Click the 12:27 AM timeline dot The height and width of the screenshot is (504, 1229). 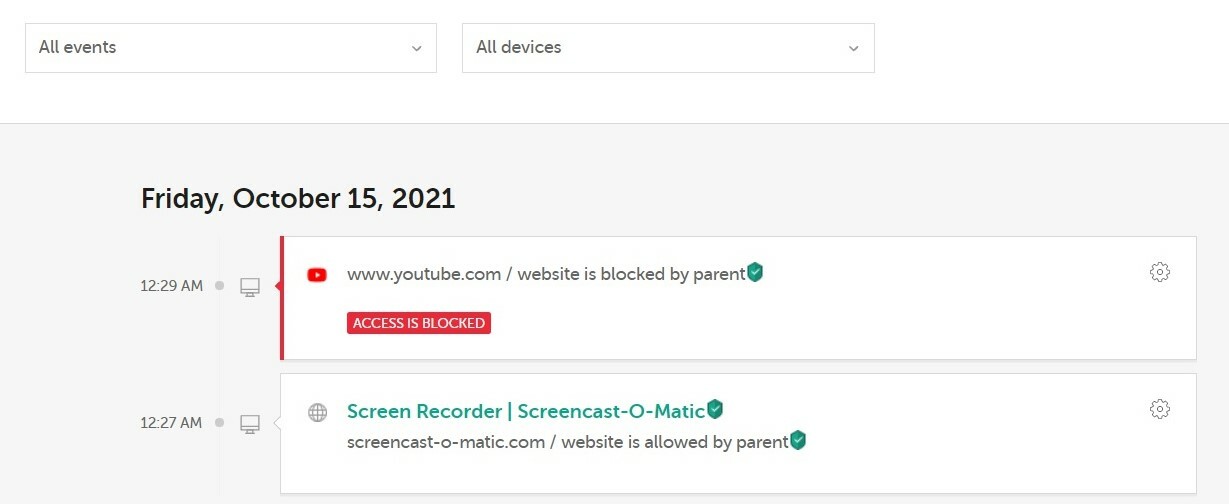(219, 423)
